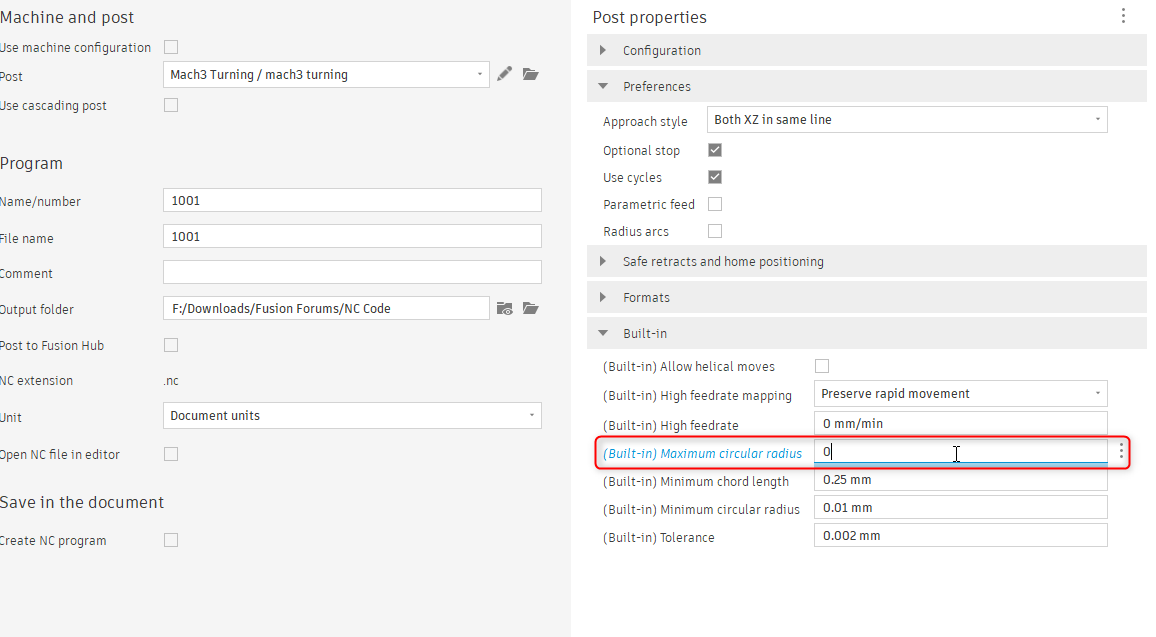
Task: Click the Post properties heading
Action: [650, 17]
